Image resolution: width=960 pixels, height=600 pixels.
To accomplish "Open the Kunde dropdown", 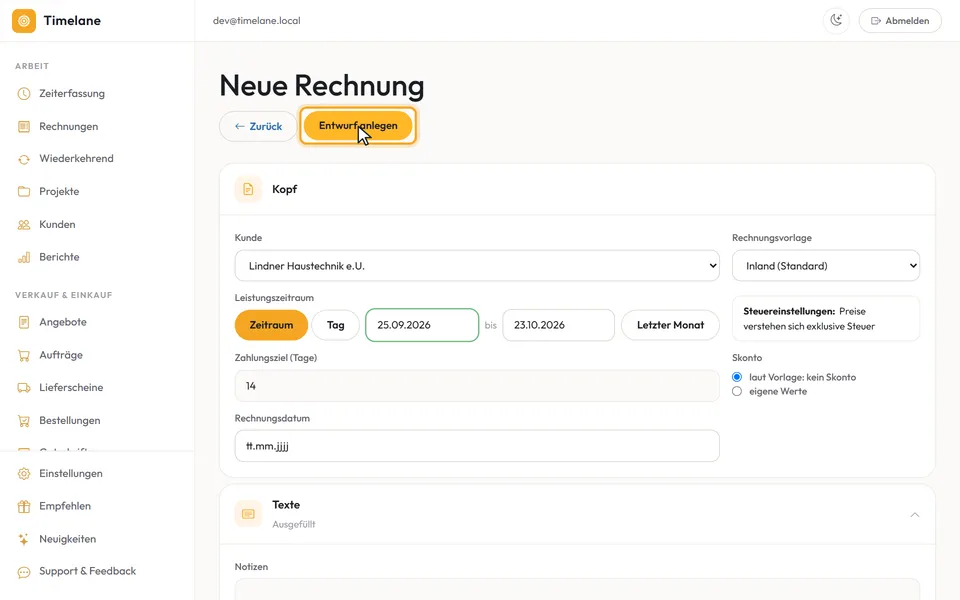I will [x=477, y=266].
